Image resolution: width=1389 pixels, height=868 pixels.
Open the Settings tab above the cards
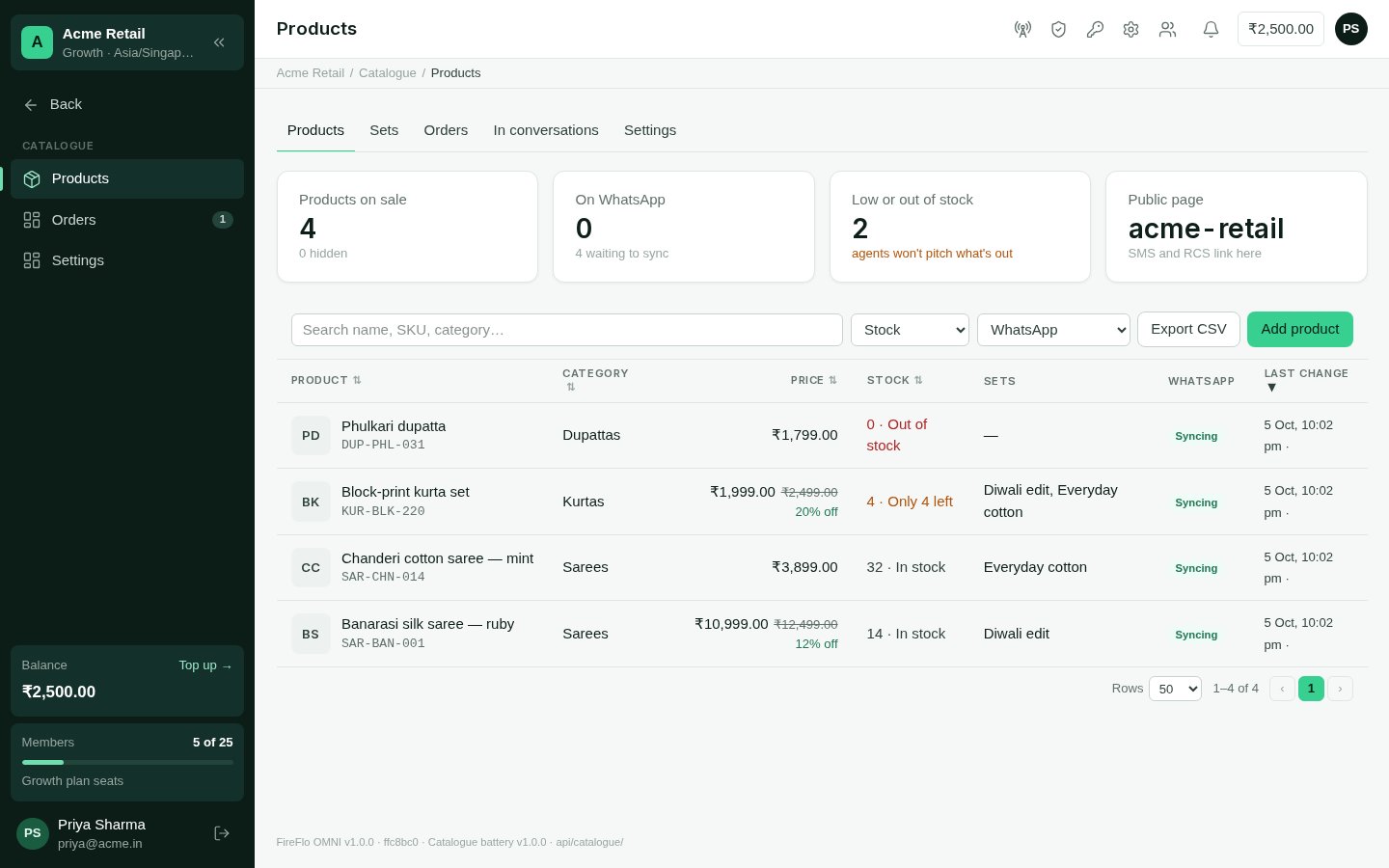pos(650,130)
